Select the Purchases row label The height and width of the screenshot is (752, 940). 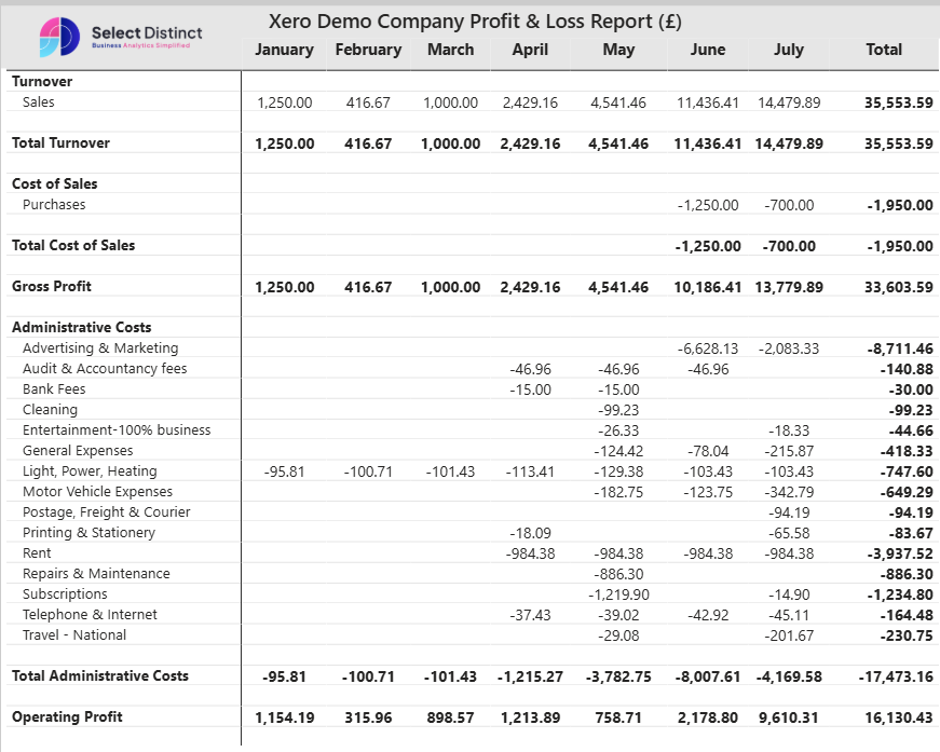pyautogui.click(x=54, y=204)
